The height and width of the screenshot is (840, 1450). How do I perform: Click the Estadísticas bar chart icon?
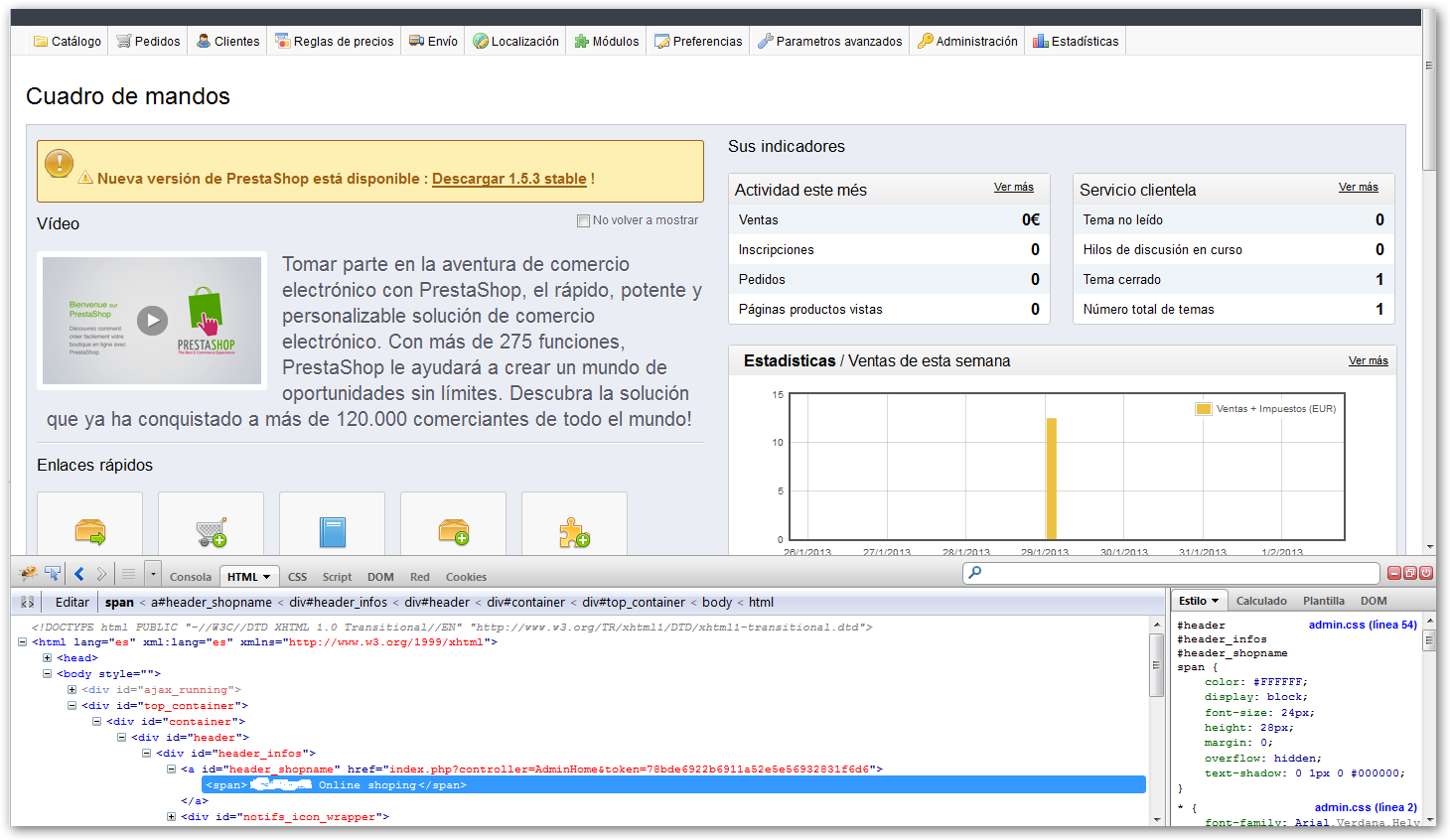tap(1041, 41)
